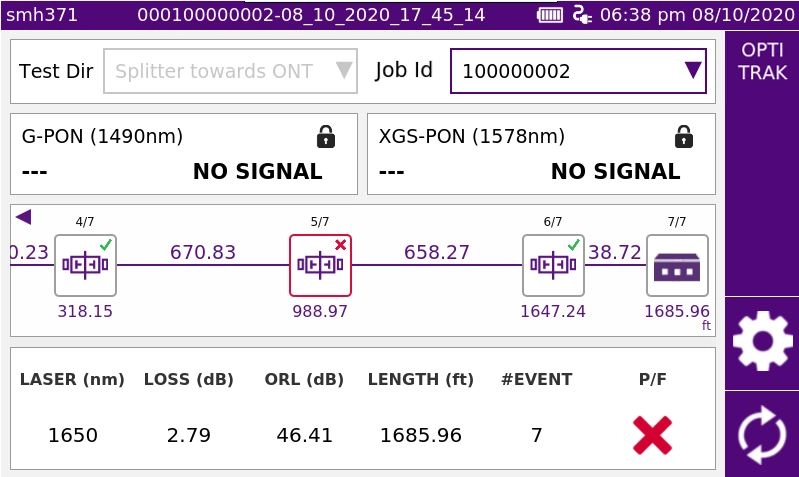Click the OPTI TRAK tab
Screen dimensions: 799x477
pos(762,61)
